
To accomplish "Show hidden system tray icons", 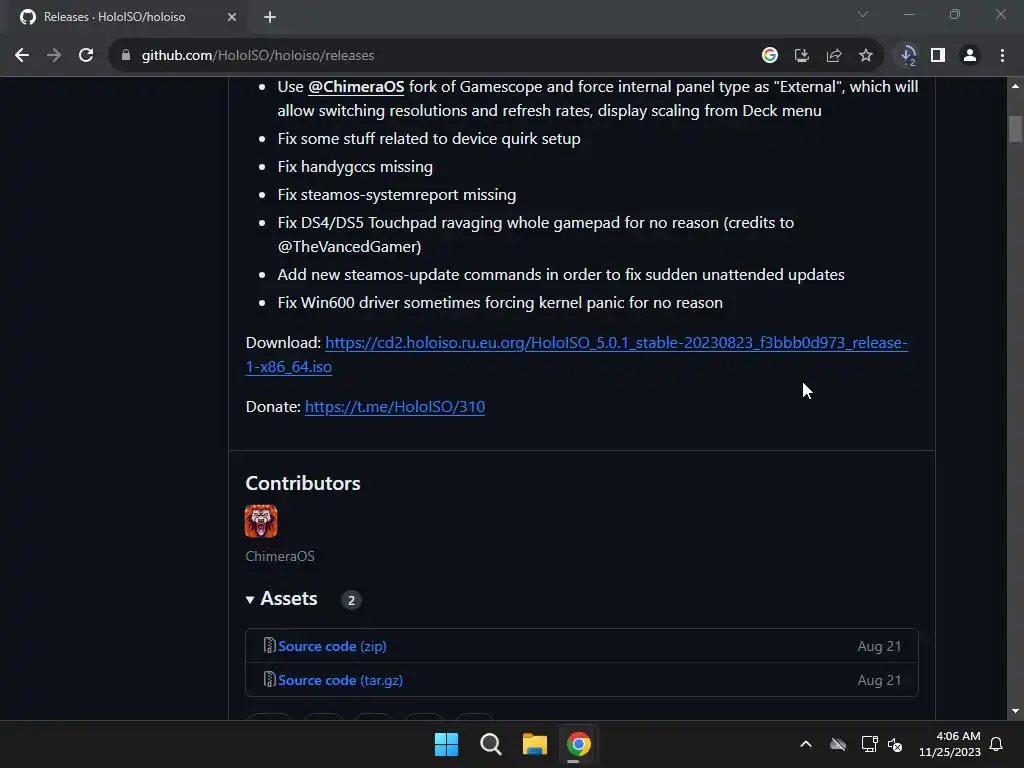I will [x=806, y=744].
